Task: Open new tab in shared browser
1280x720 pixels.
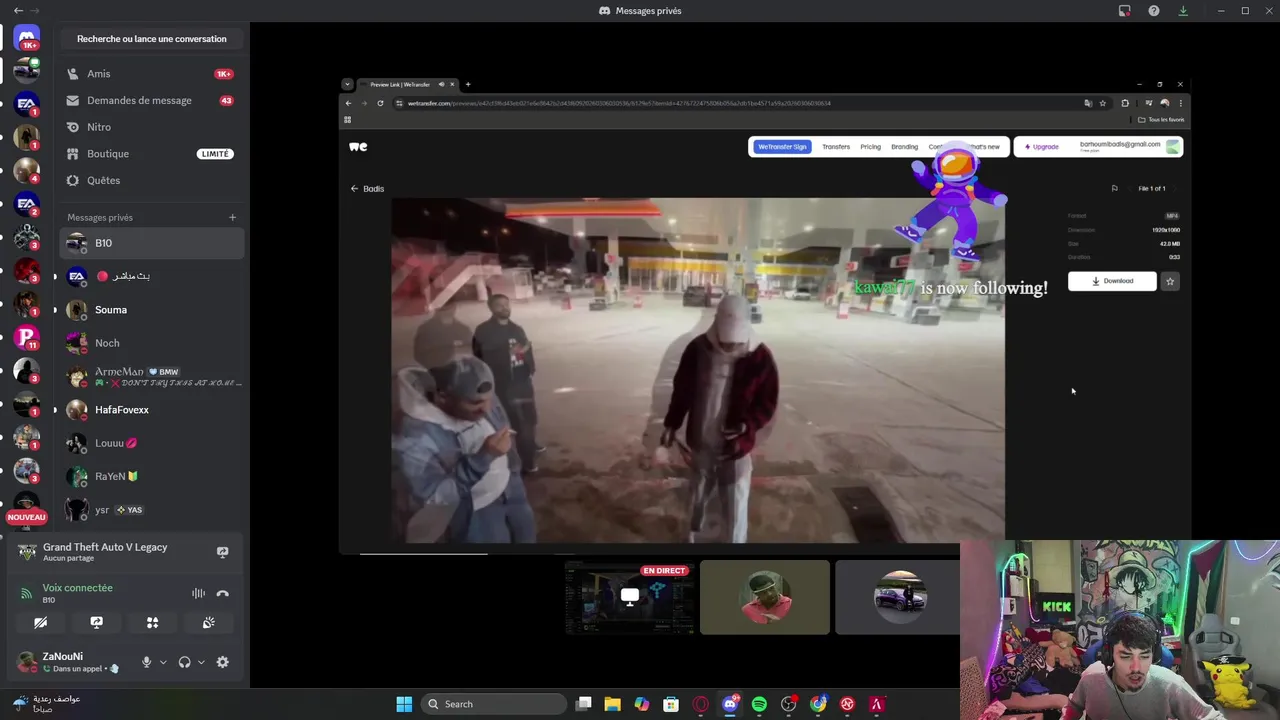Action: [x=467, y=84]
